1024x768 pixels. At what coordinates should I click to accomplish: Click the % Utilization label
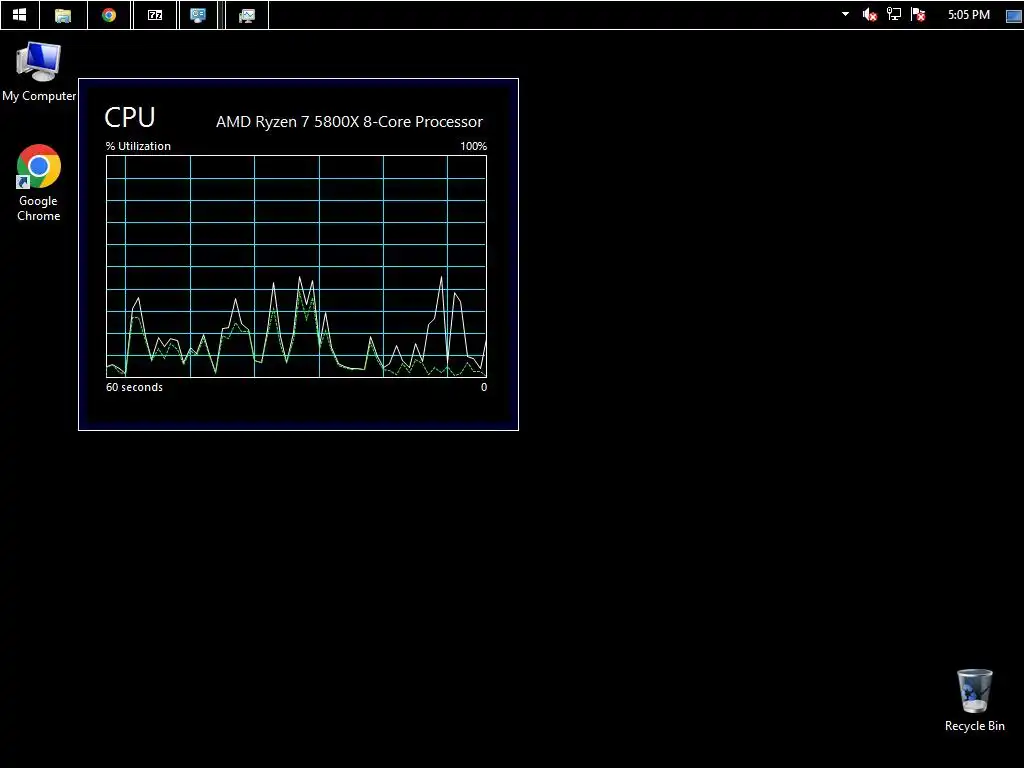pyautogui.click(x=138, y=146)
